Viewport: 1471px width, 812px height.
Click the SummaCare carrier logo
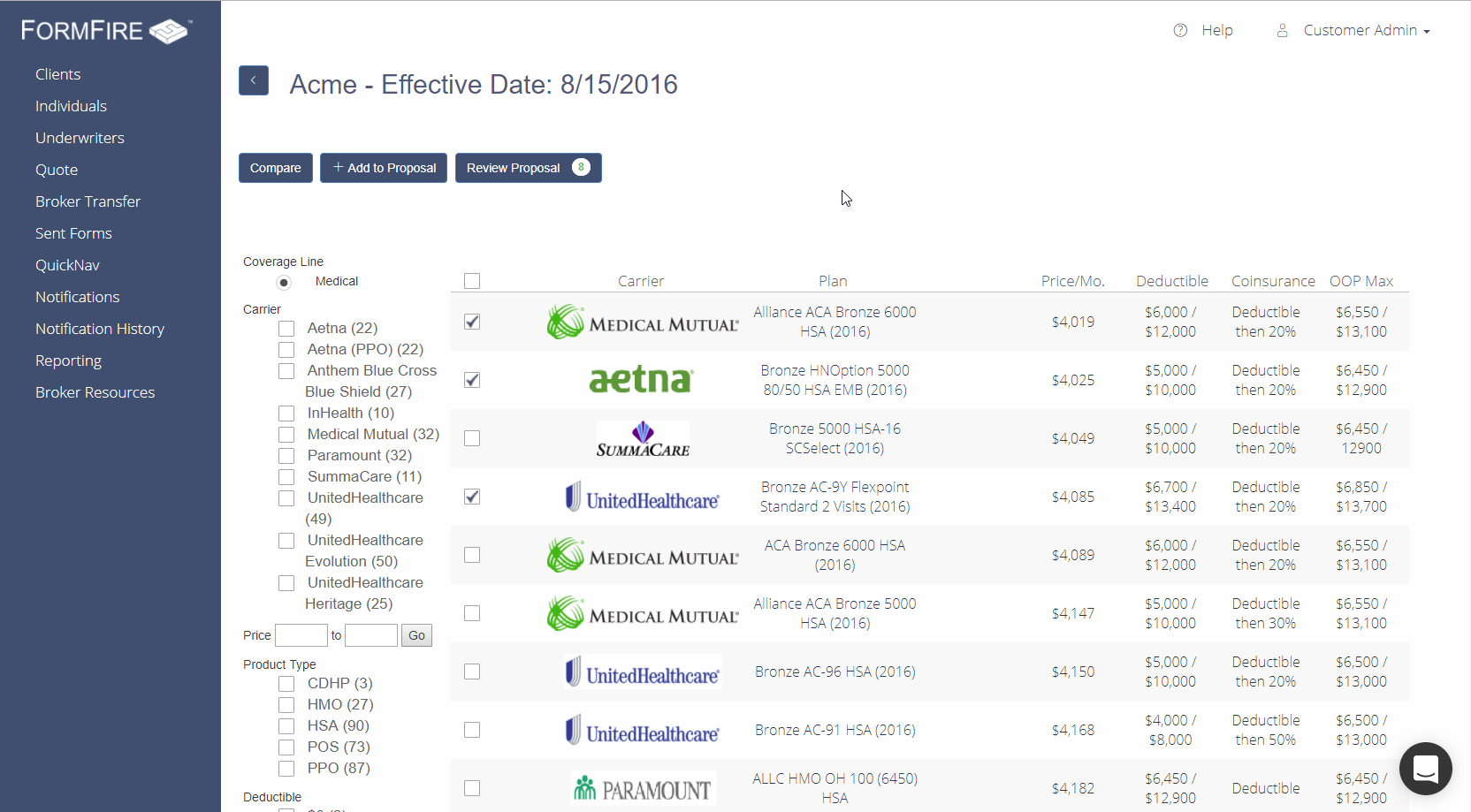tap(643, 439)
